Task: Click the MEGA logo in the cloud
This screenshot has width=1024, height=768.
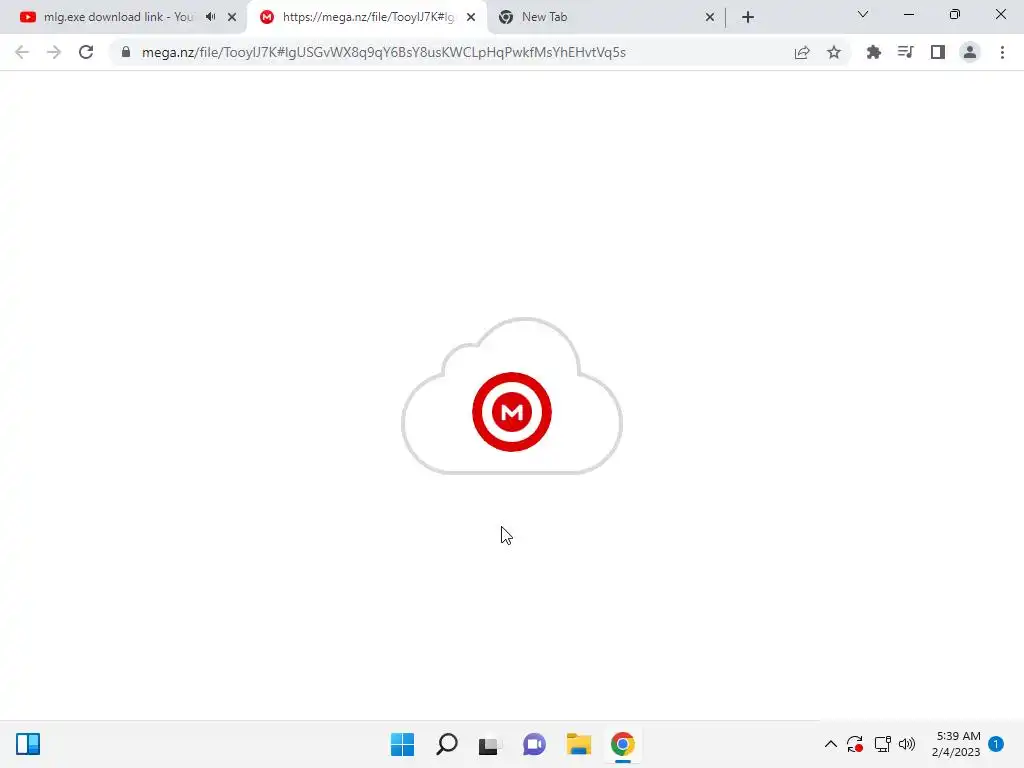Action: tap(512, 412)
